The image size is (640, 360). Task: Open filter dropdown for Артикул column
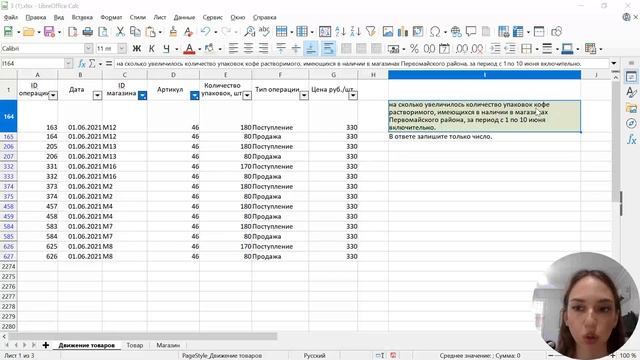(x=195, y=95)
